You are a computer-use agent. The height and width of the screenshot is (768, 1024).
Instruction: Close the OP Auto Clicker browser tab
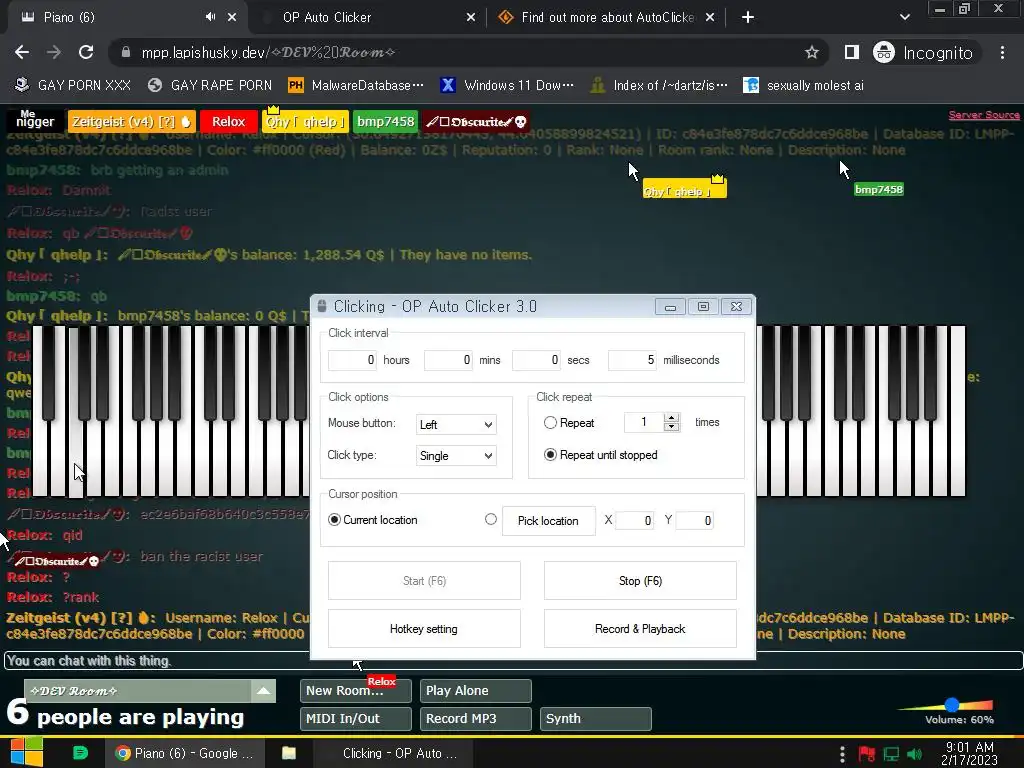coord(471,18)
